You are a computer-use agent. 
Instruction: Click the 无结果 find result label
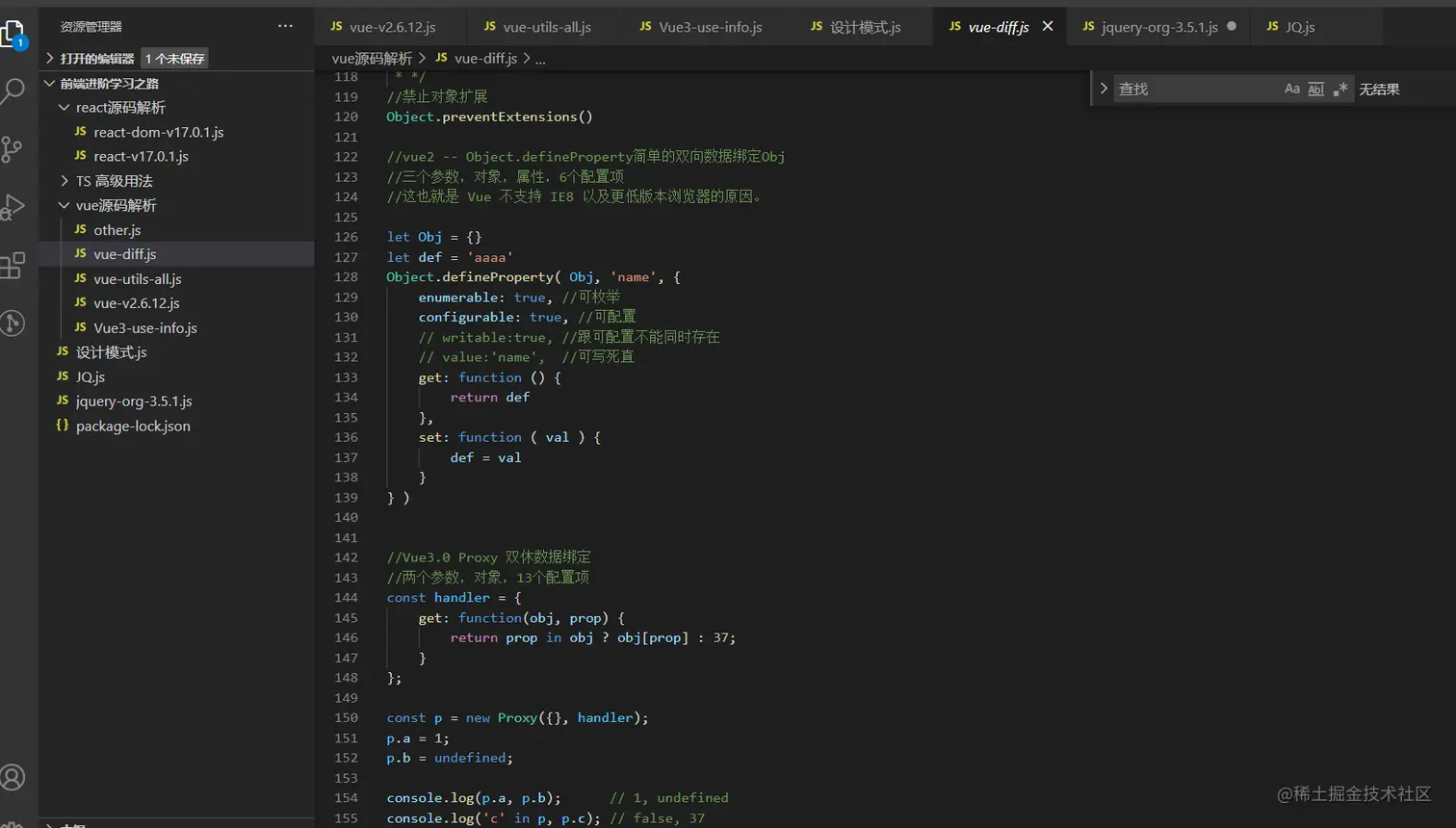(x=1379, y=90)
